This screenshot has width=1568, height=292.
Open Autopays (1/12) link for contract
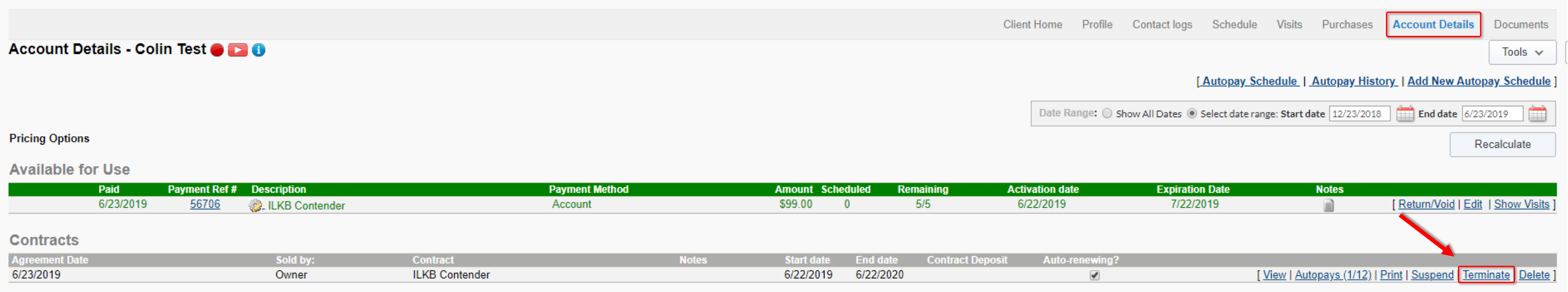tap(1332, 275)
